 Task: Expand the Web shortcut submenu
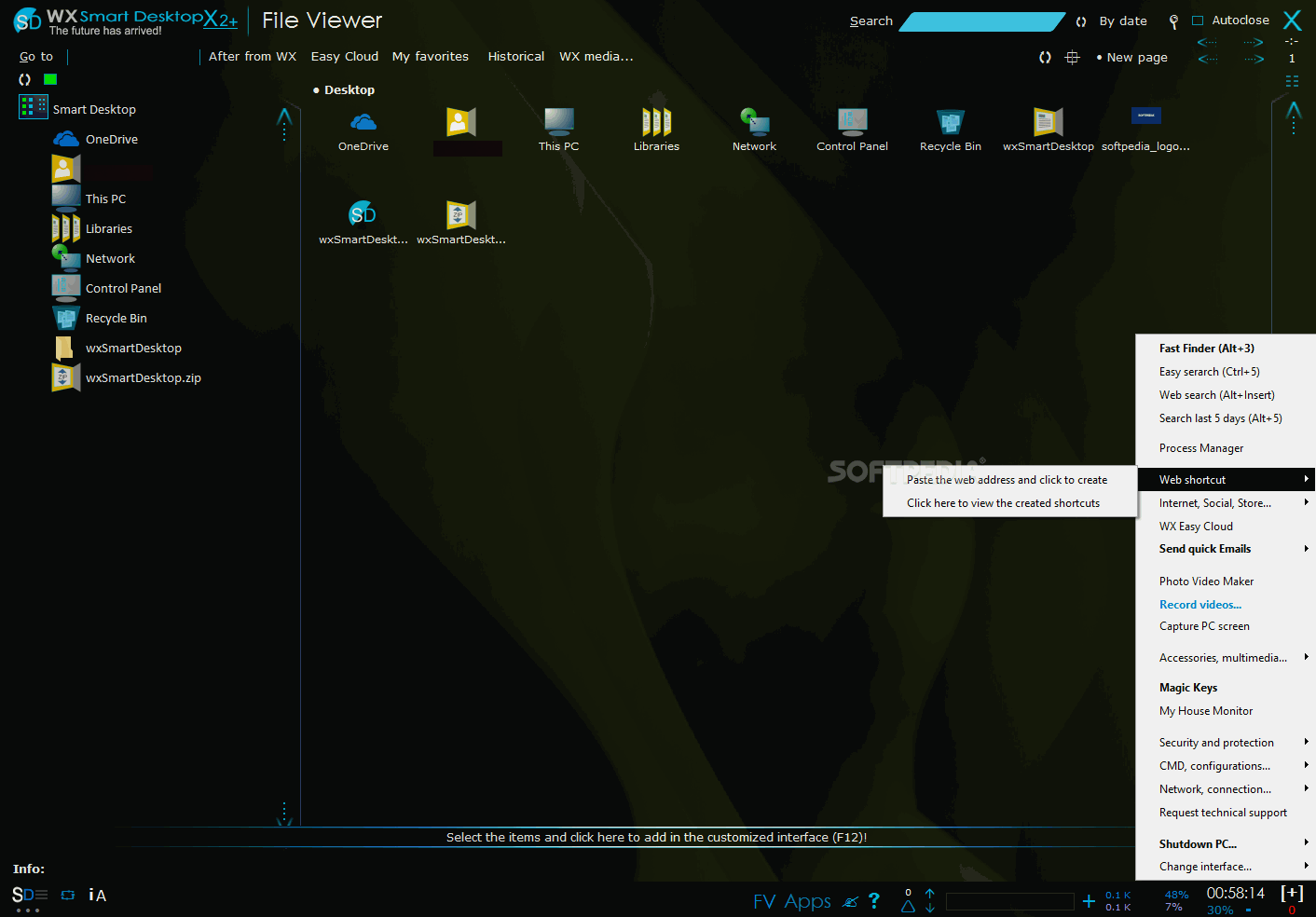coord(1226,480)
